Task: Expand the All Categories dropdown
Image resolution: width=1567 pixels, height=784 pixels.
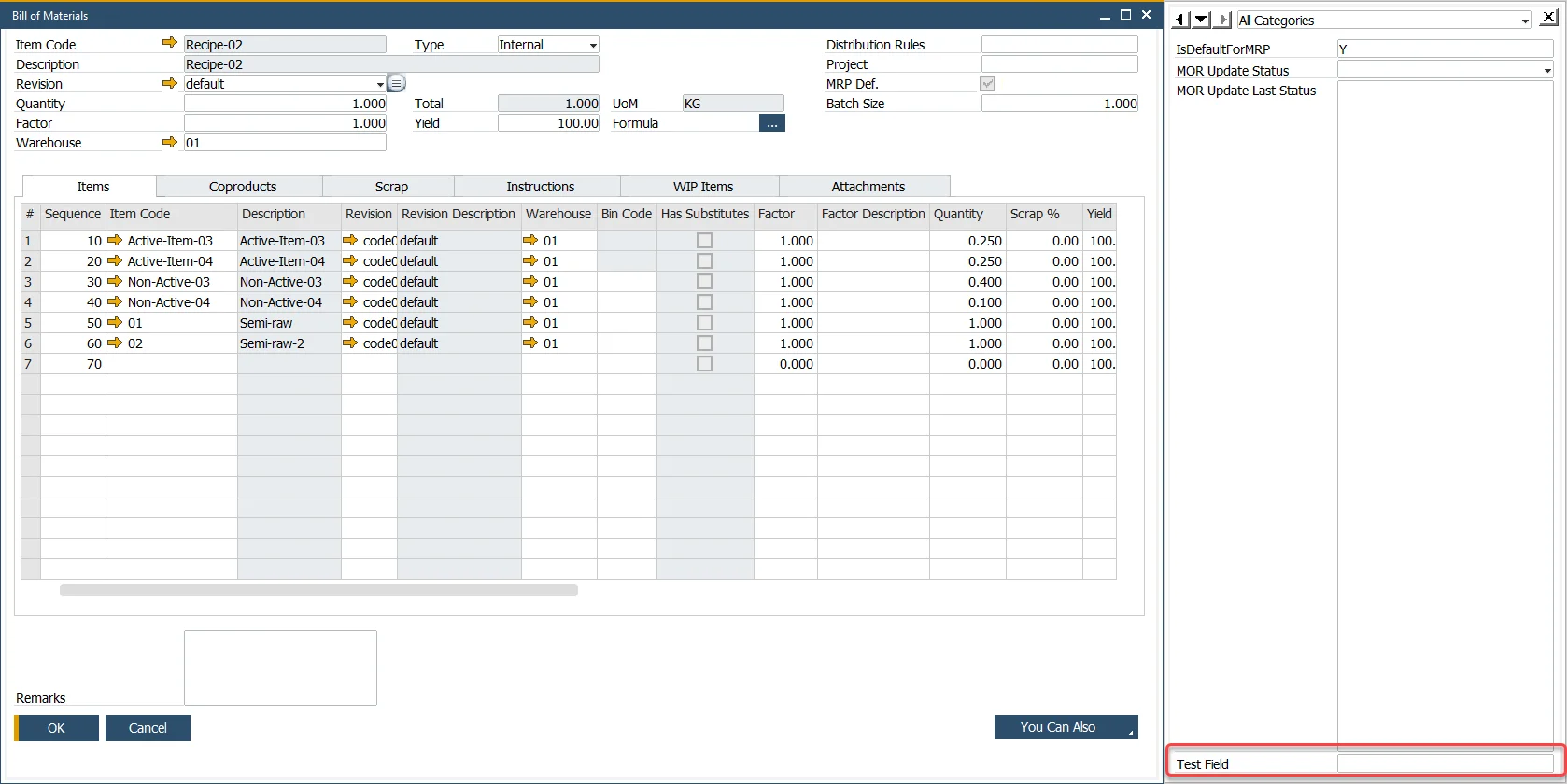Action: [1524, 21]
